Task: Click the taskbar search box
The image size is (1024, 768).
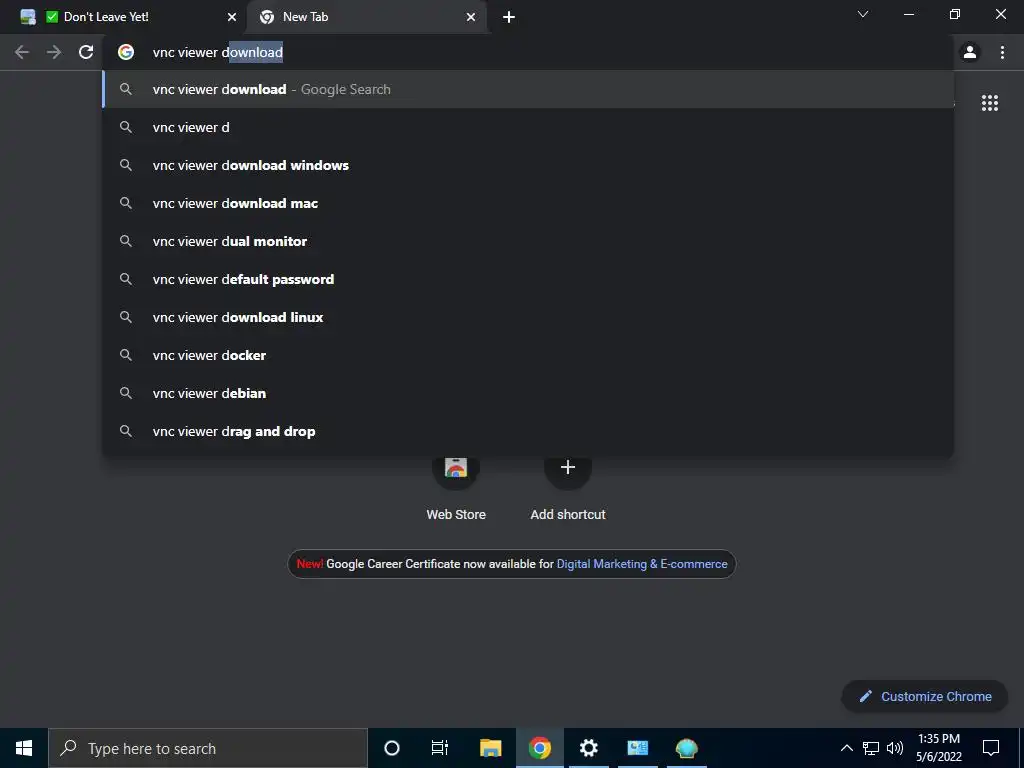Action: click(208, 748)
